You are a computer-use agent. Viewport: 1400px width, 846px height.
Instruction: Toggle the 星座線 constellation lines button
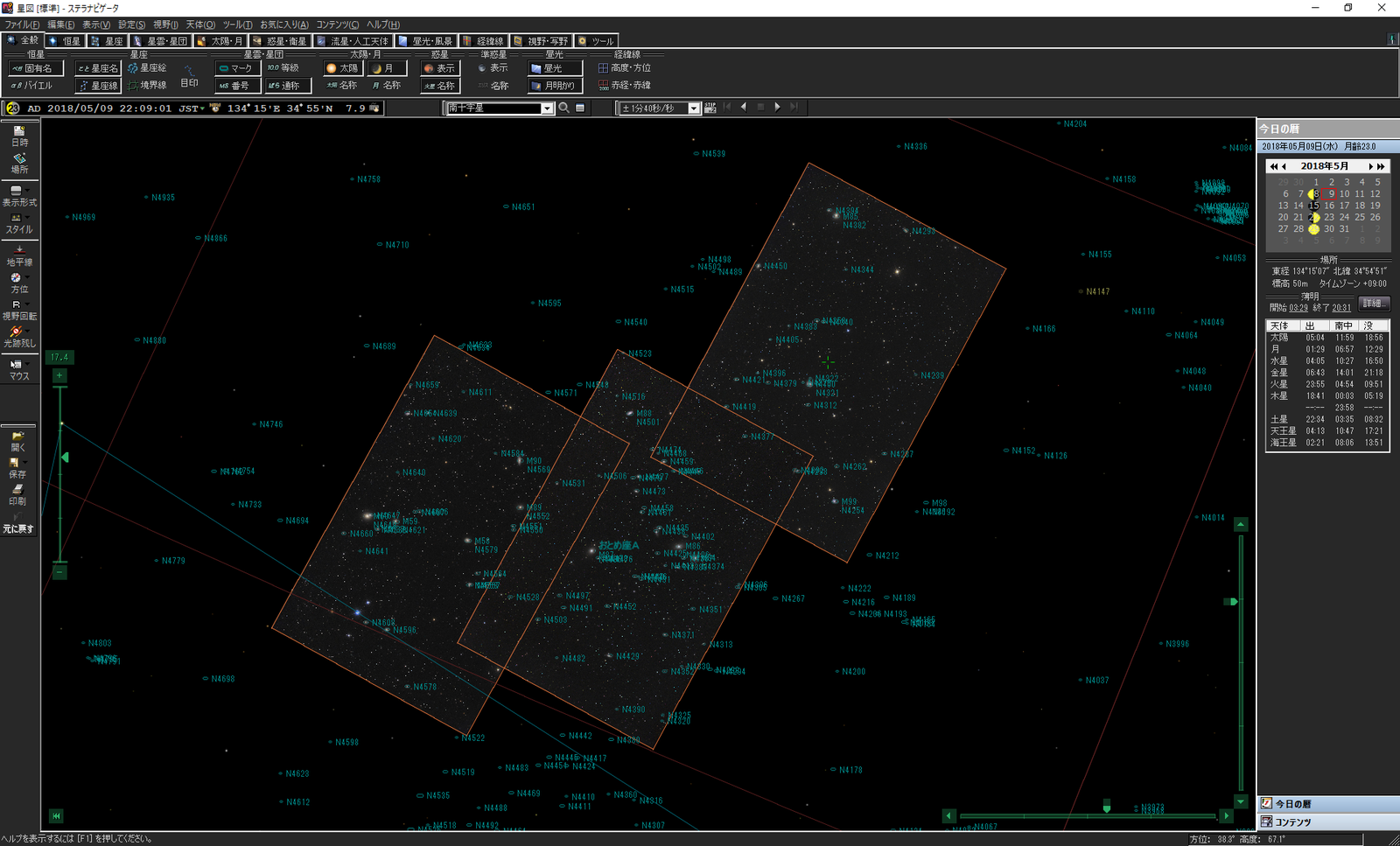[98, 86]
